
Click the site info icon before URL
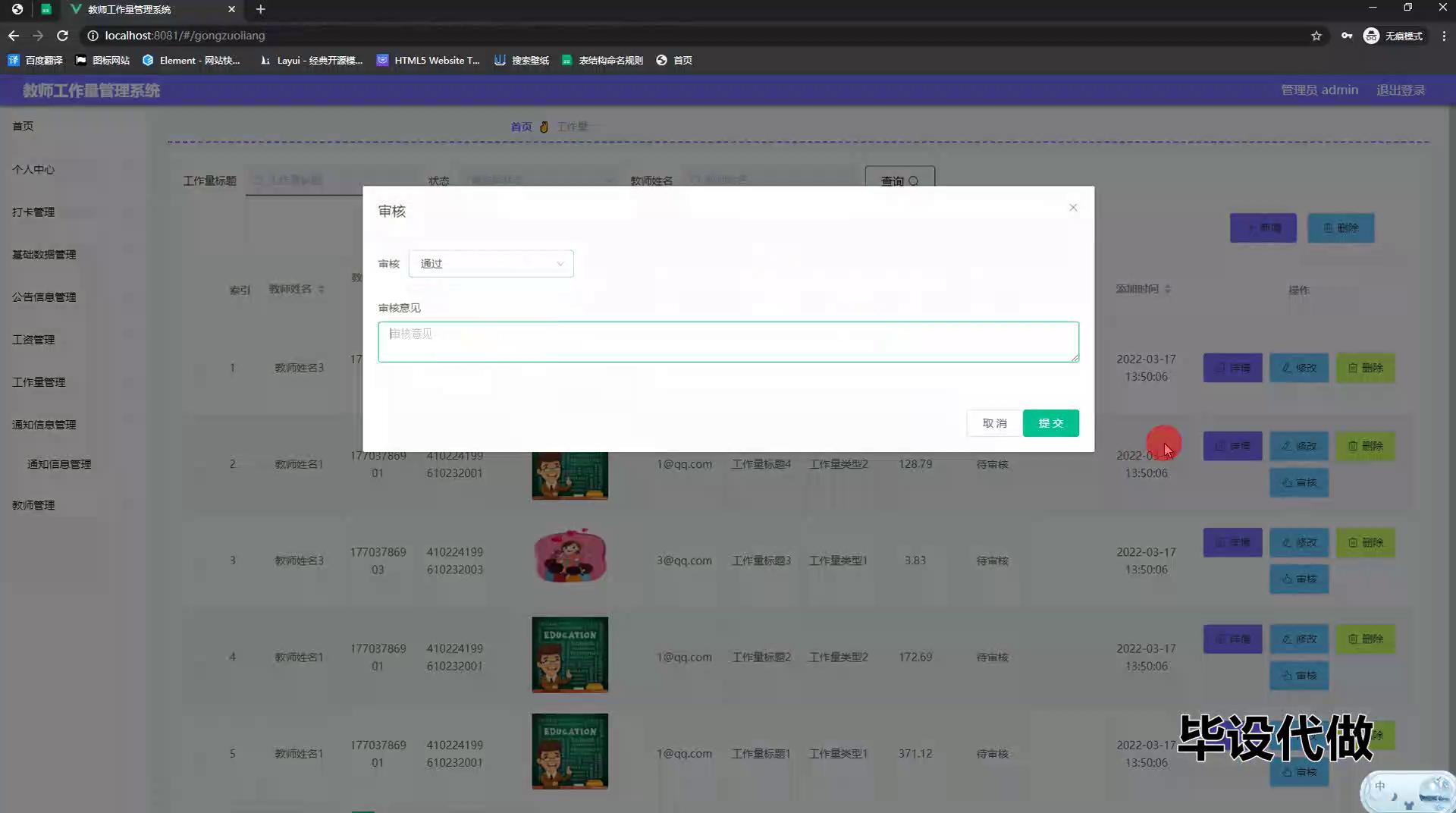point(93,36)
